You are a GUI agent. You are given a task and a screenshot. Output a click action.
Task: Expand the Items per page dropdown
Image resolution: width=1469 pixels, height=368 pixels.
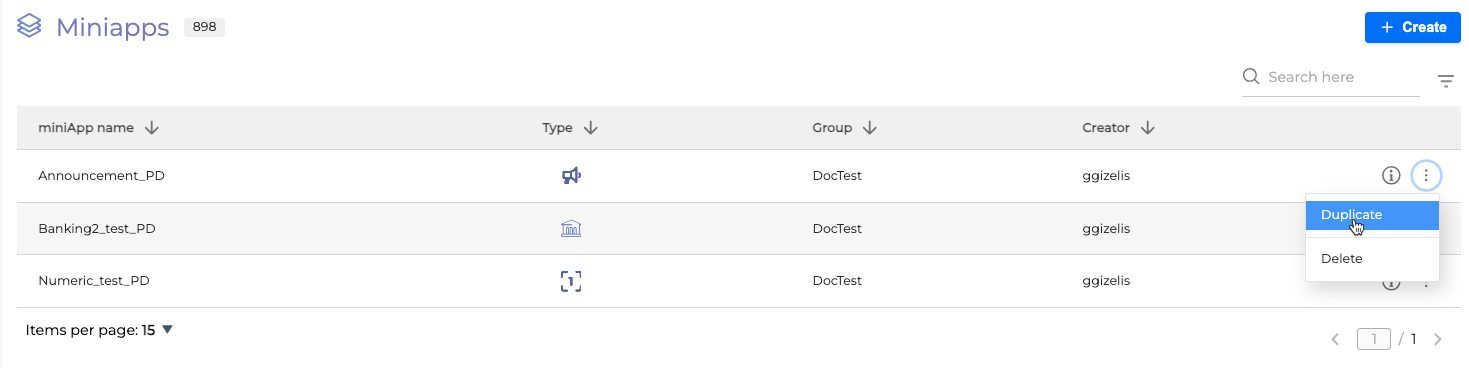point(167,330)
